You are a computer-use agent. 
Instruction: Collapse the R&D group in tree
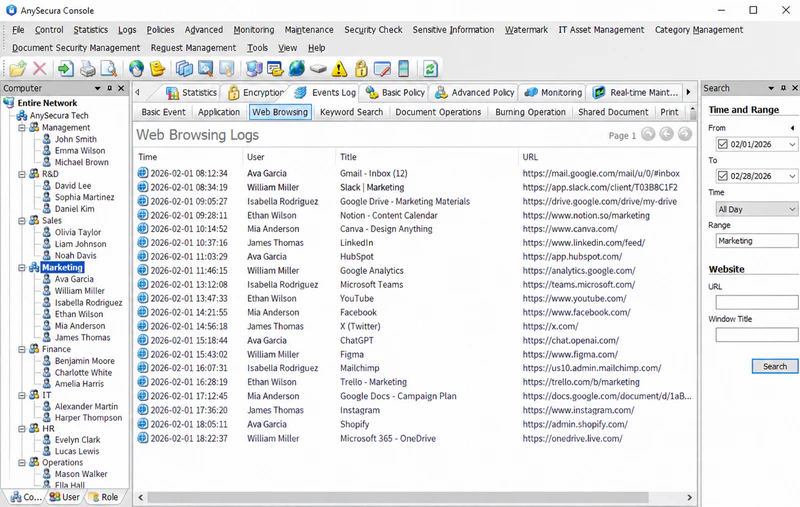pyautogui.click(x=22, y=174)
